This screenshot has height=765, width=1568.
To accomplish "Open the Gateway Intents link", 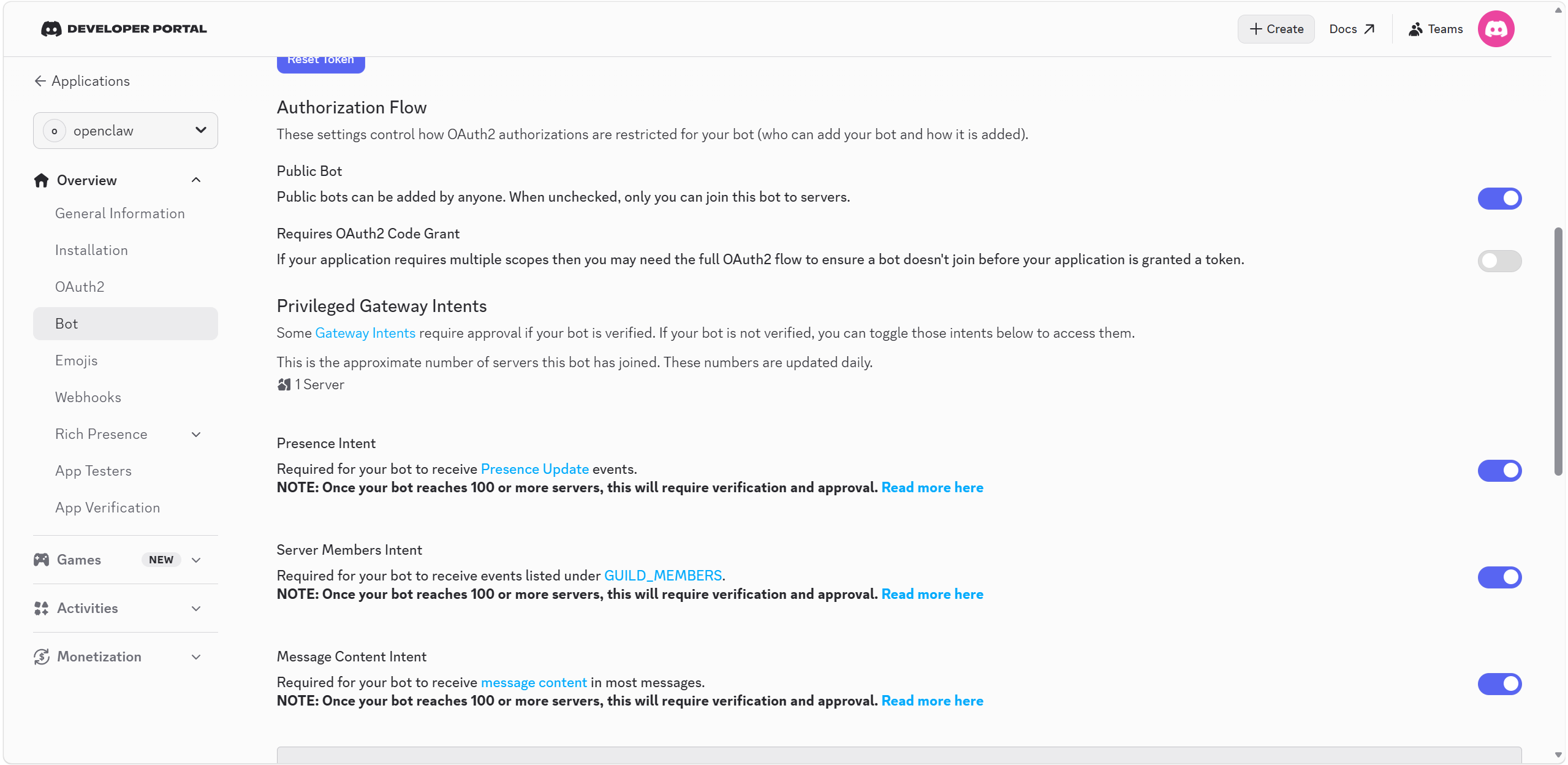I will point(365,333).
